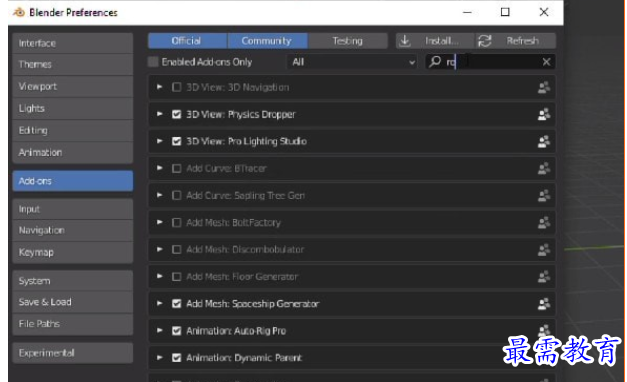Expand the Sapling Tree Gen details
The image size is (627, 382).
point(160,195)
